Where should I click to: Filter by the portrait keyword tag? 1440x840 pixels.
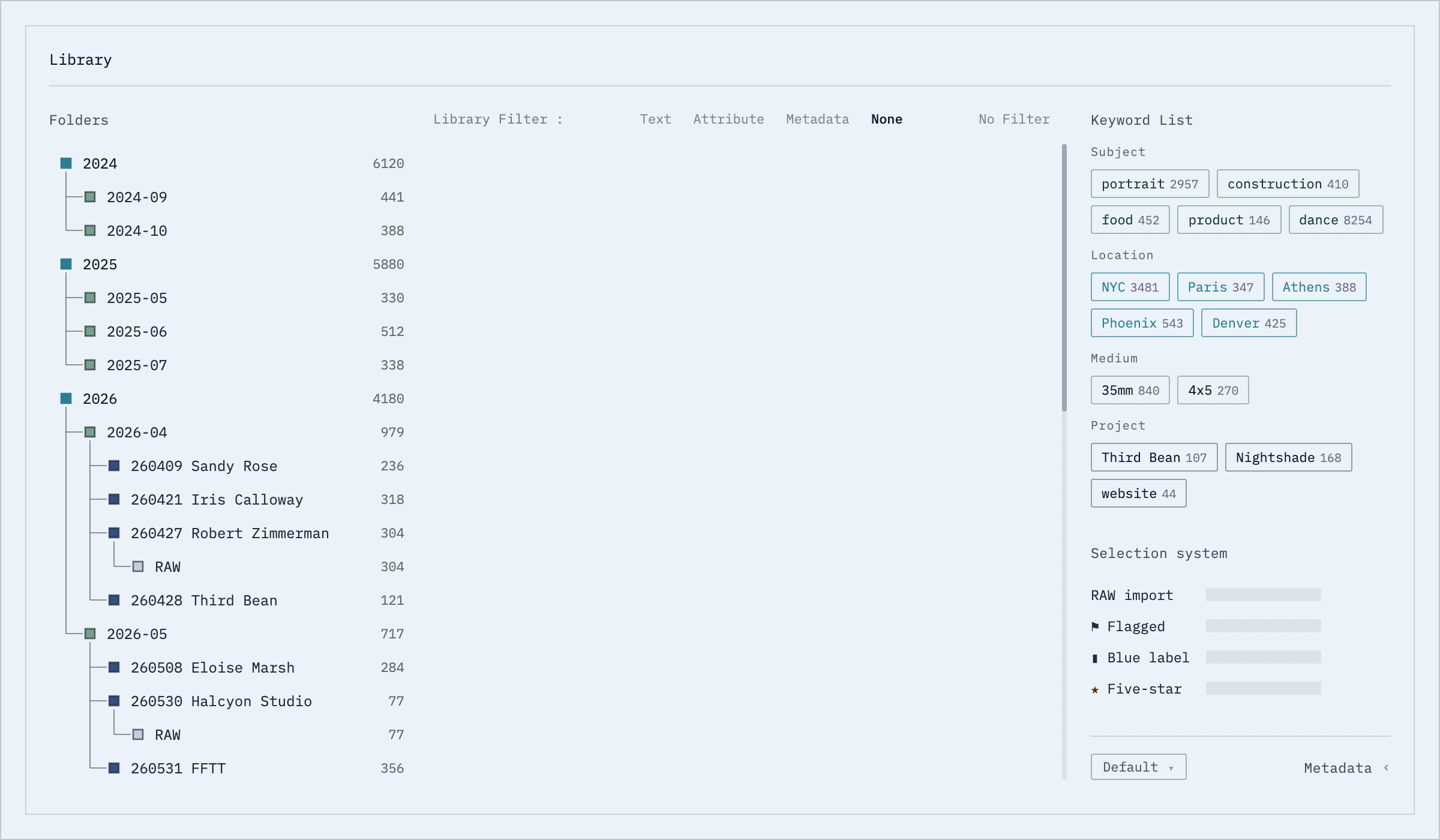1150,184
